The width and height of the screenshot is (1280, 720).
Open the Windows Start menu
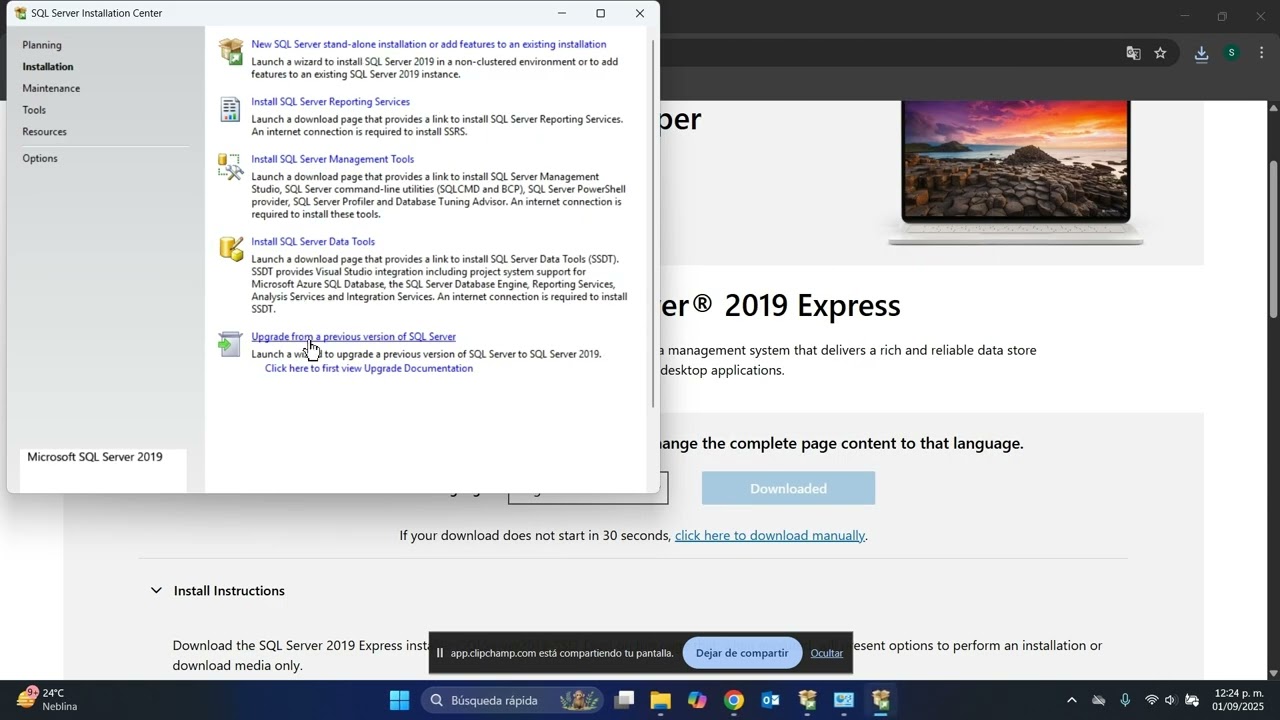click(x=399, y=700)
